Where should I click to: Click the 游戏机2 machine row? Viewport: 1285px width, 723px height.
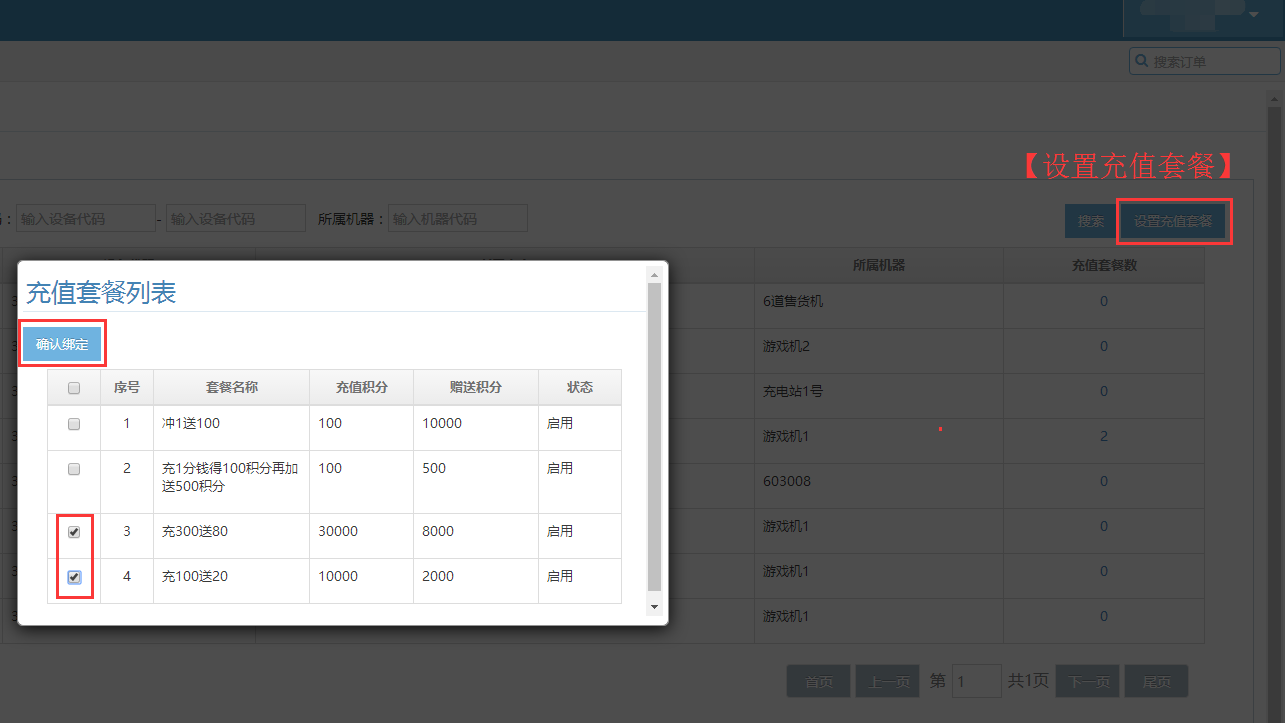[785, 346]
